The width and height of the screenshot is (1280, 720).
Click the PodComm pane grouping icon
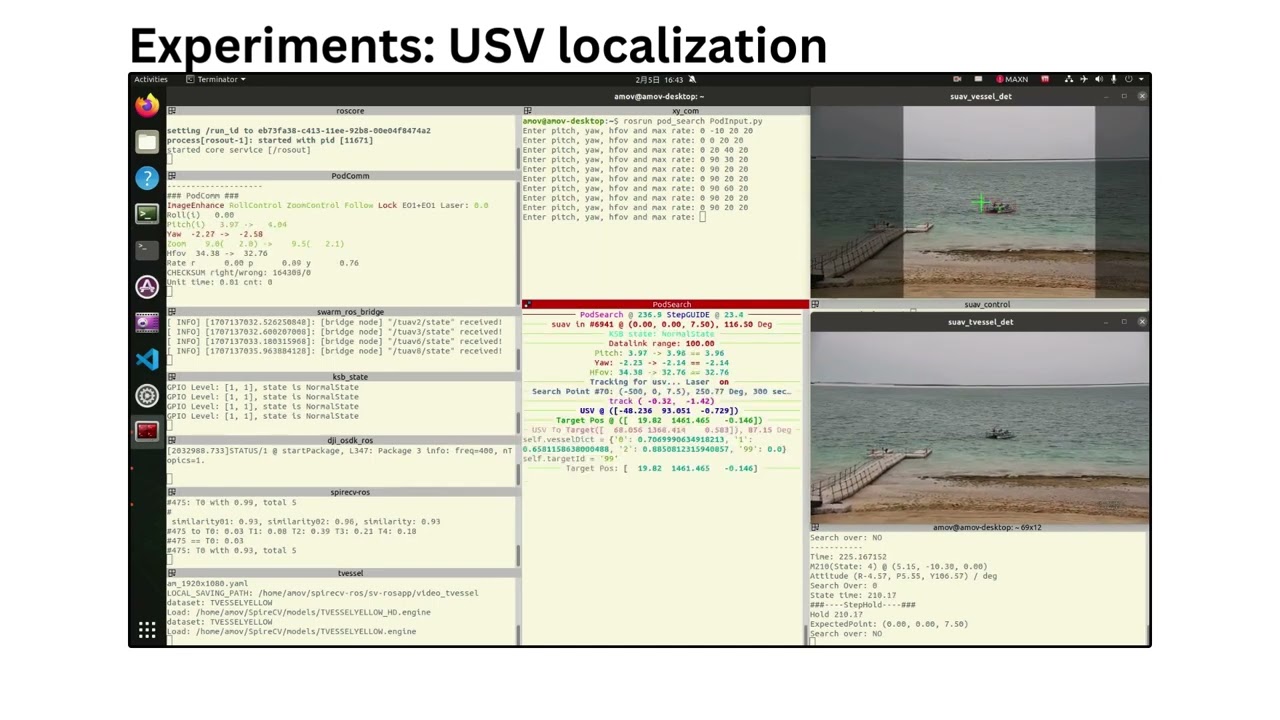pyautogui.click(x=172, y=176)
